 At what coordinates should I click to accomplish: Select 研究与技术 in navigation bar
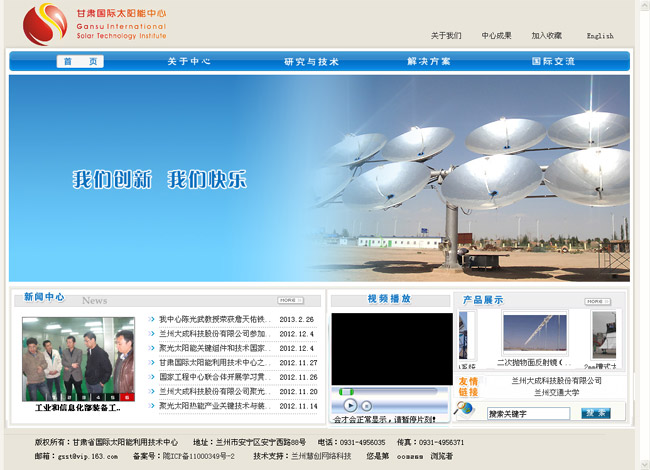(311, 61)
